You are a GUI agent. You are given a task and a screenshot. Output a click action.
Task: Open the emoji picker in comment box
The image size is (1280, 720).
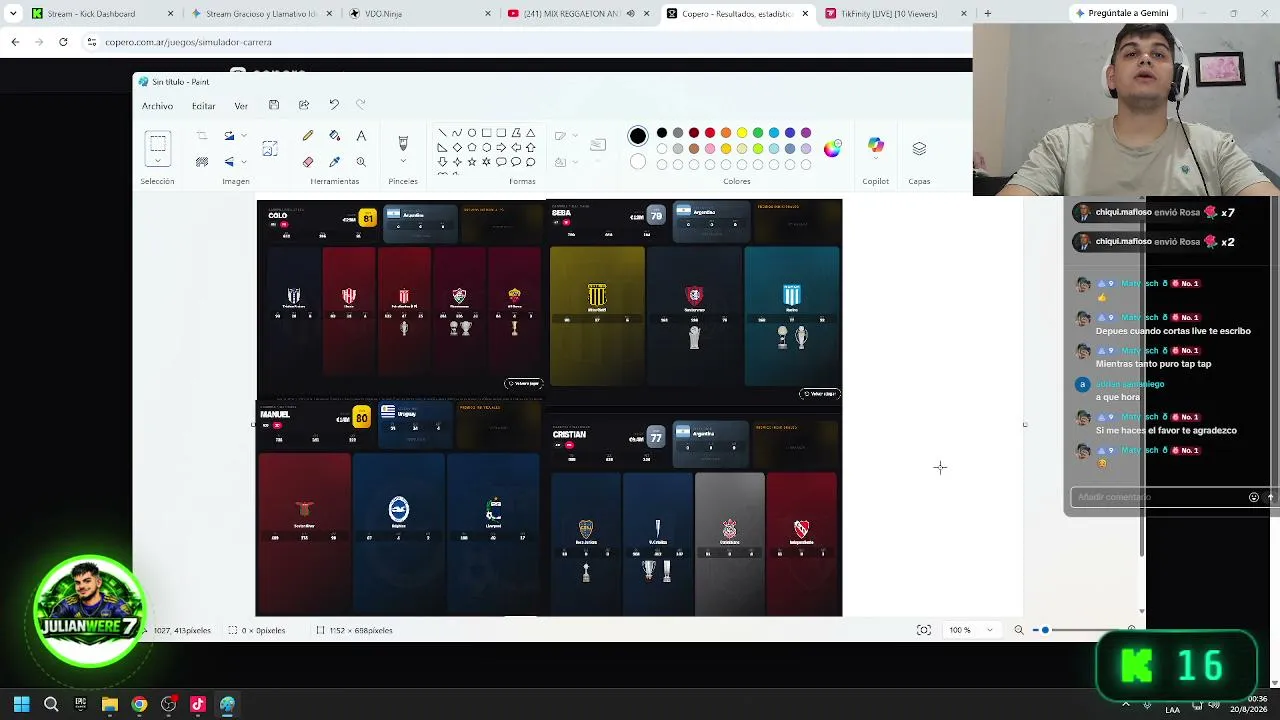(x=1254, y=497)
